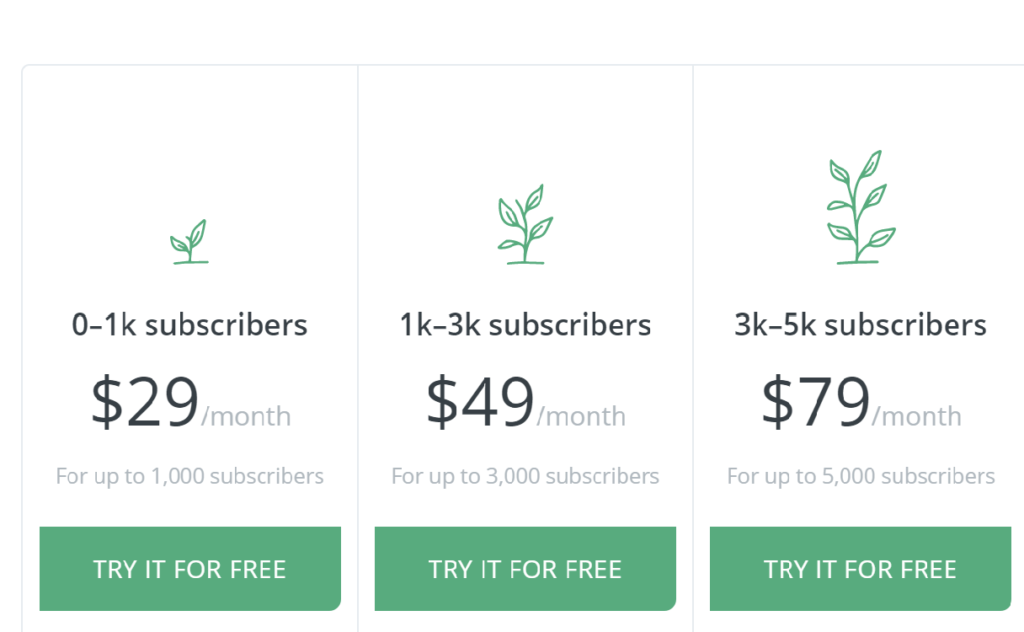Start free trial for 3k–5k plan
This screenshot has width=1024, height=632.
click(x=860, y=569)
